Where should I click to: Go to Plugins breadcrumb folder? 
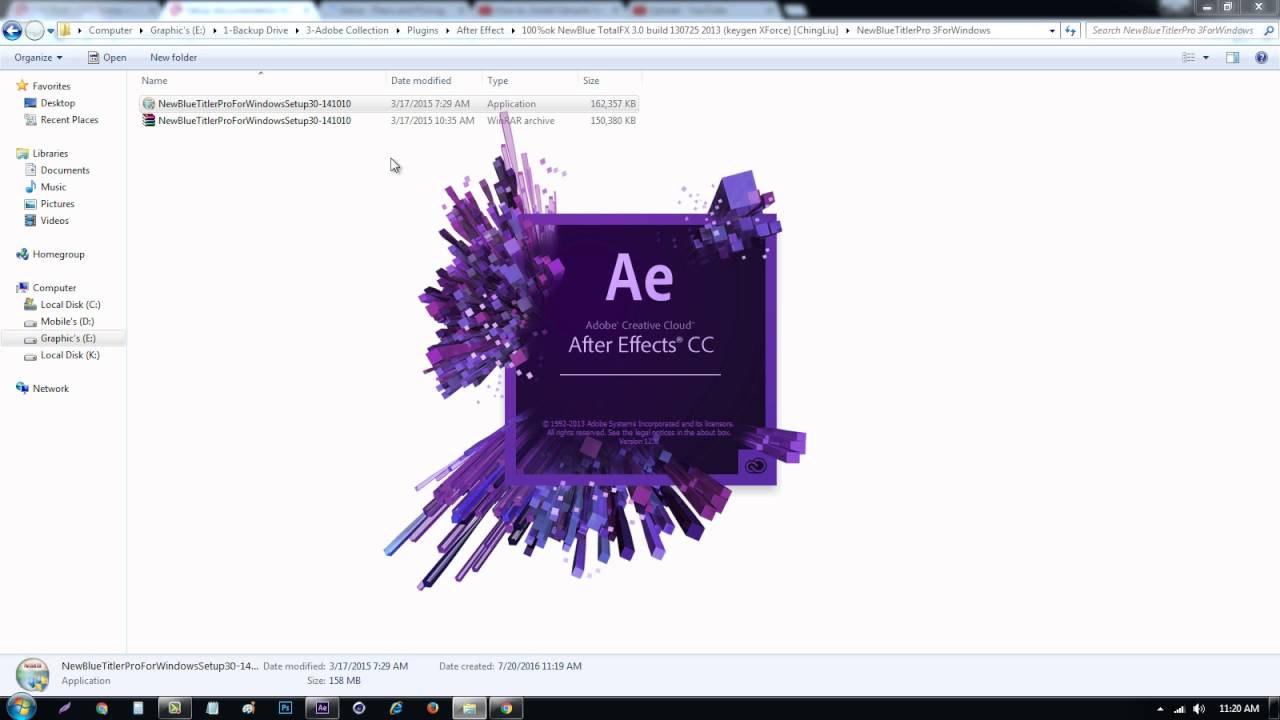coord(422,30)
